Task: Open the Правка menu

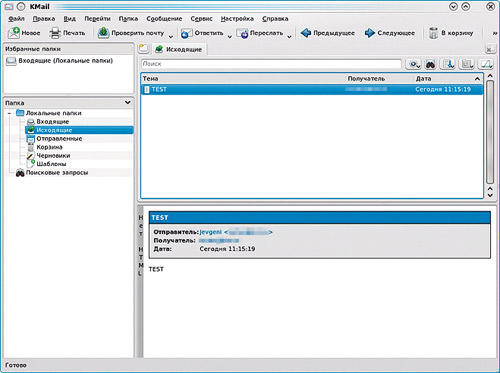Action: [x=44, y=19]
